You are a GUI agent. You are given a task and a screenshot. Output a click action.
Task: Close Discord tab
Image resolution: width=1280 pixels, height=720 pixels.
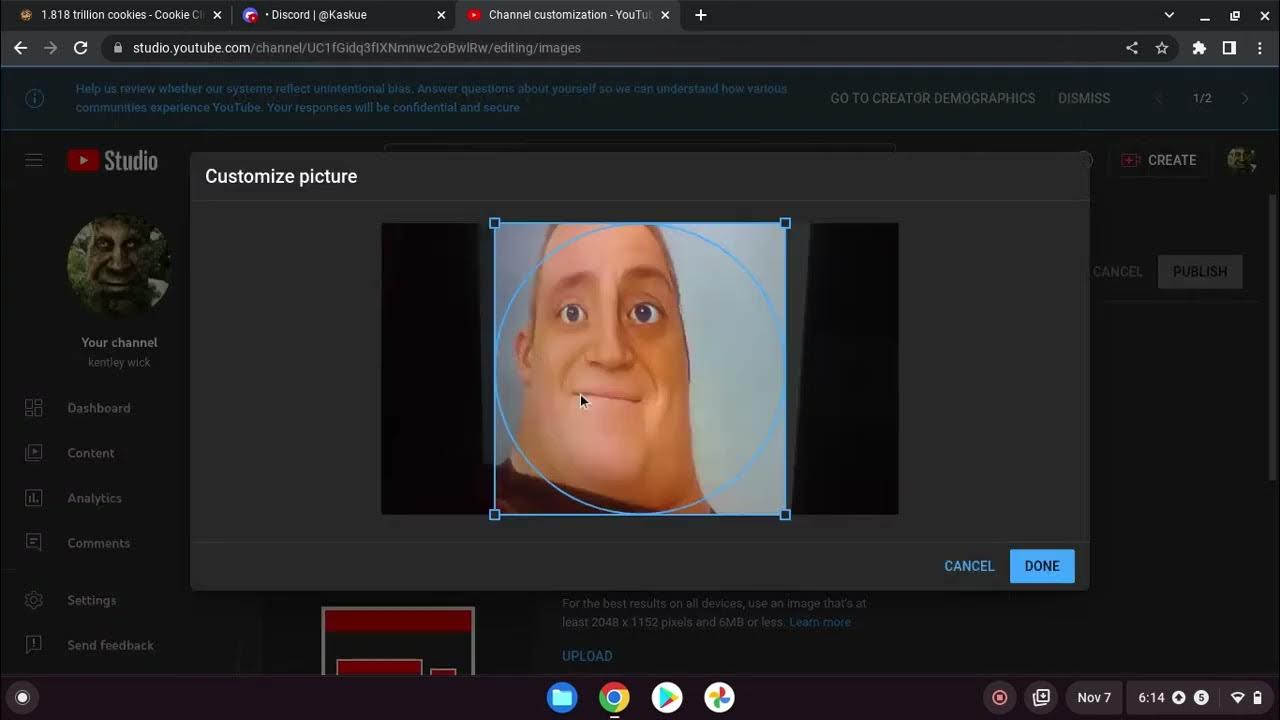[x=441, y=15]
